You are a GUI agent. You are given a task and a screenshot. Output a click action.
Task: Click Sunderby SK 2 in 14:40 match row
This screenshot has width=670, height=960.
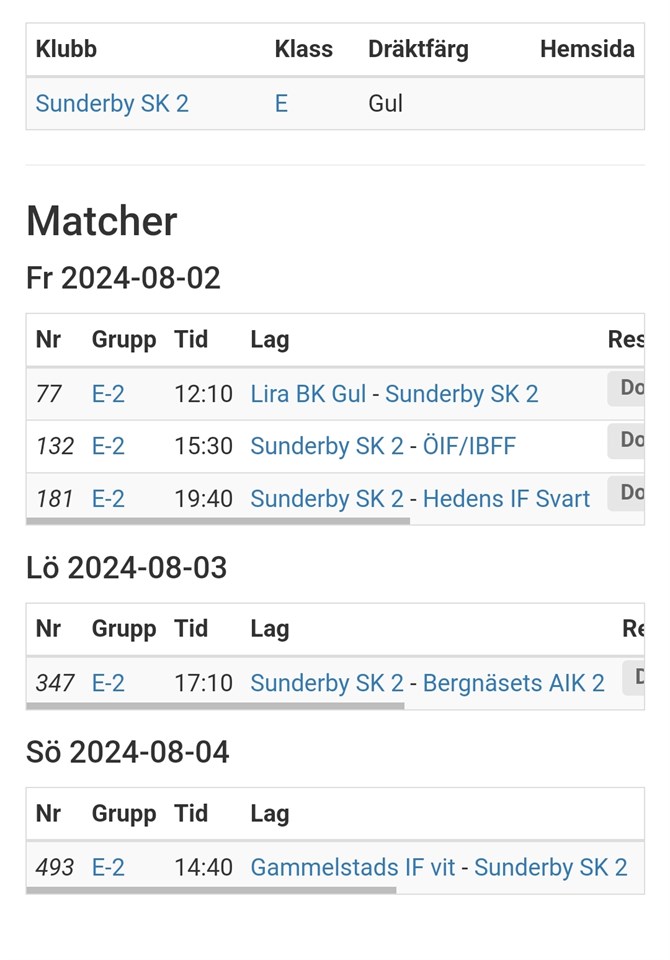click(550, 867)
